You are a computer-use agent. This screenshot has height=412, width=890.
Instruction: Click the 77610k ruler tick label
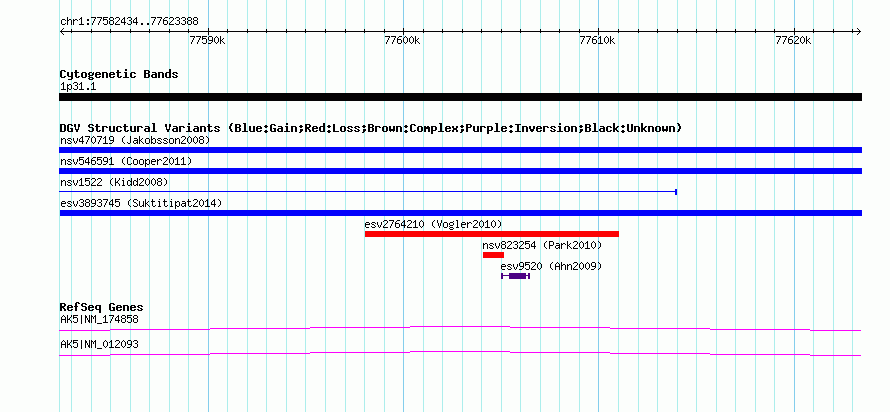(598, 40)
